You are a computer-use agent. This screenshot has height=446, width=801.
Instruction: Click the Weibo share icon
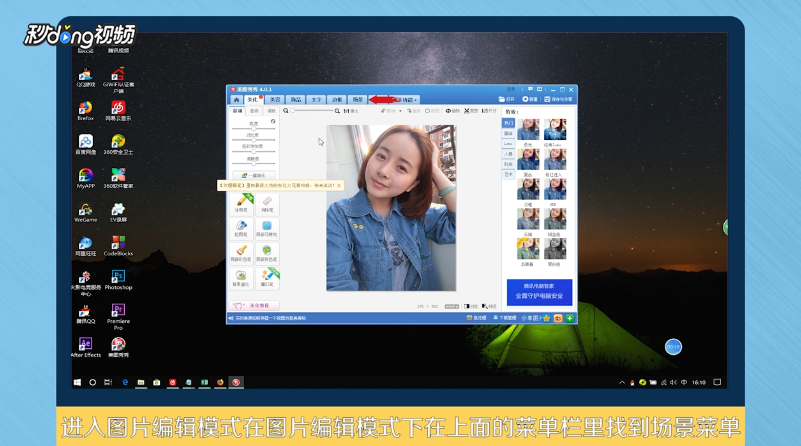558,318
